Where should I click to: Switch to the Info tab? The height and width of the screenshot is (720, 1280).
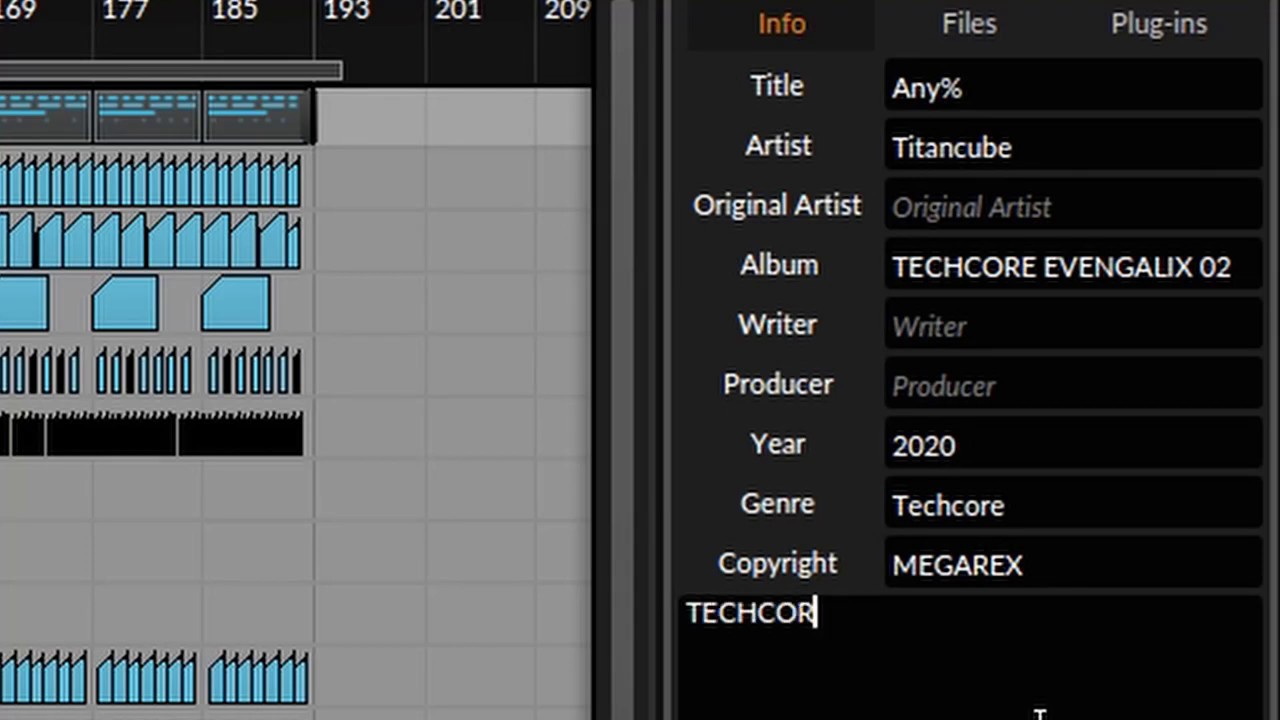(x=781, y=24)
